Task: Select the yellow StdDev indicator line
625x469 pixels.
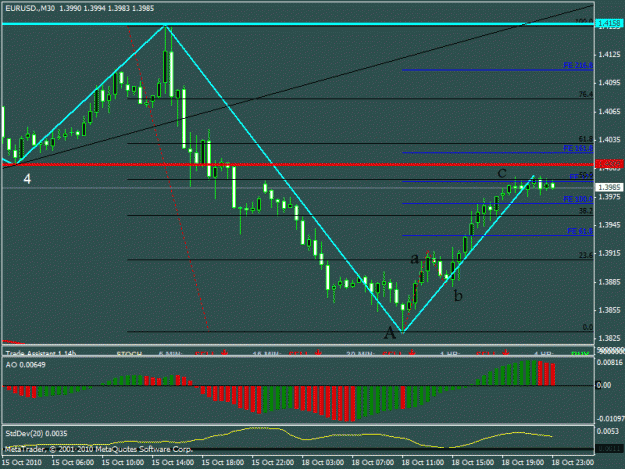Action: click(279, 437)
